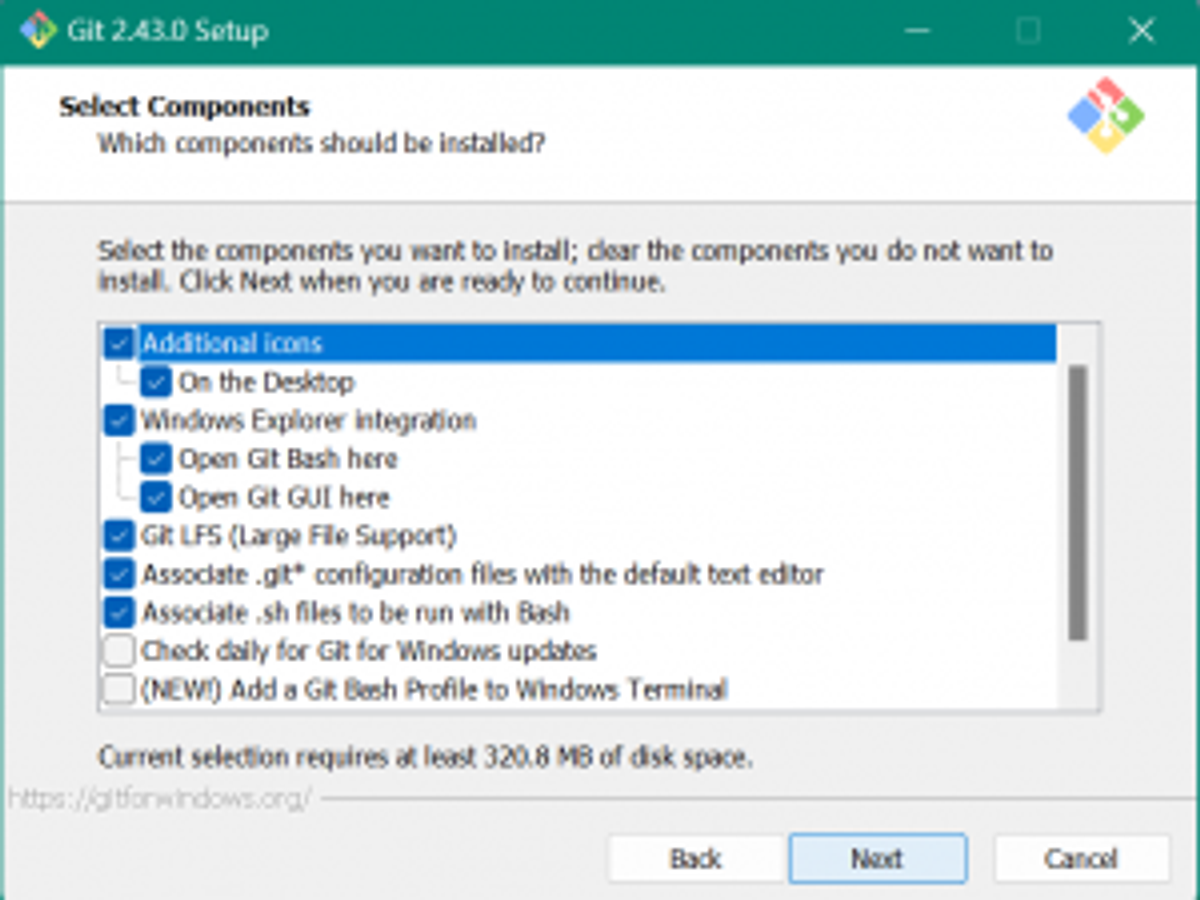This screenshot has width=1200, height=900.
Task: Click the 'Open Git GUI here' label text
Action: pos(284,497)
